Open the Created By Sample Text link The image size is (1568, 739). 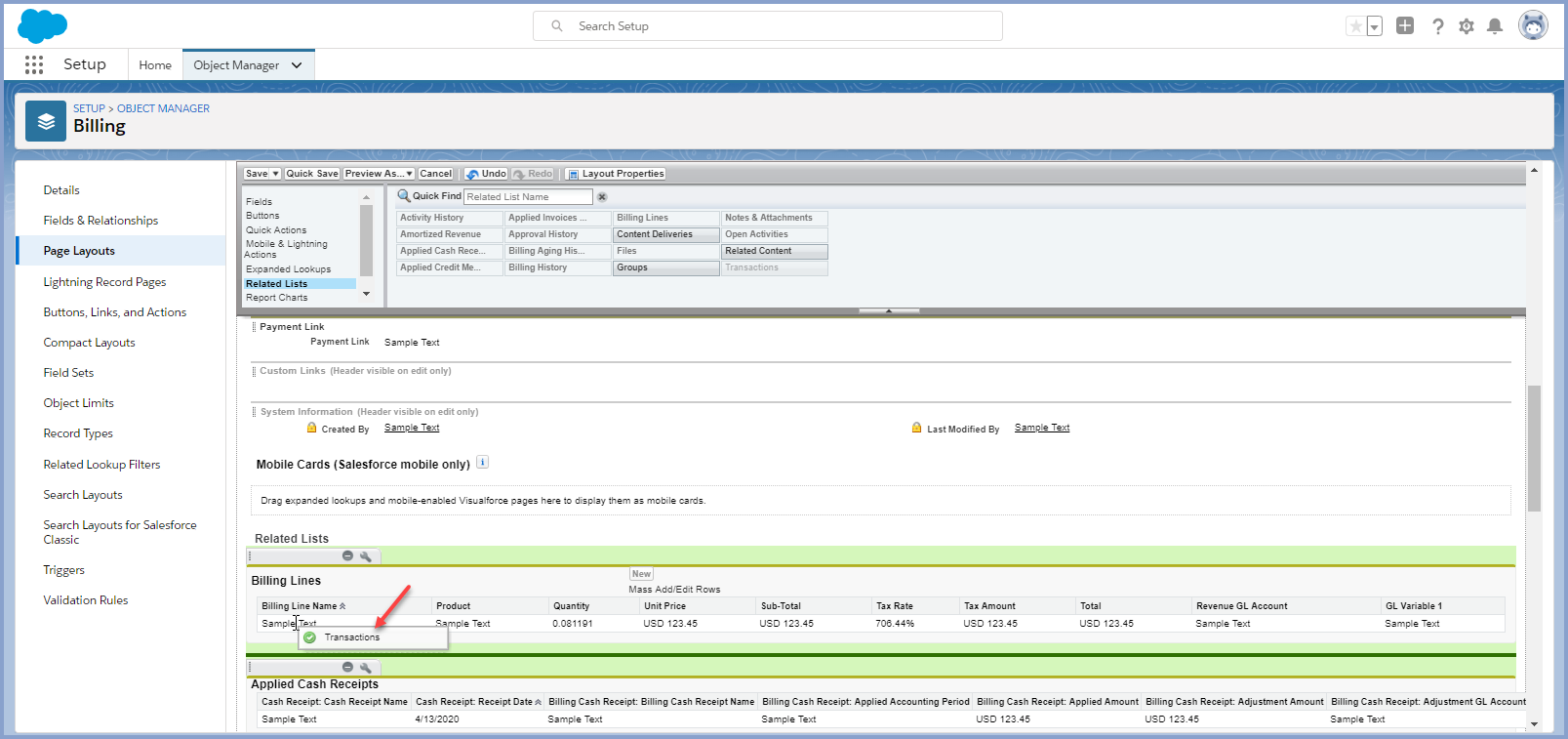tap(412, 428)
